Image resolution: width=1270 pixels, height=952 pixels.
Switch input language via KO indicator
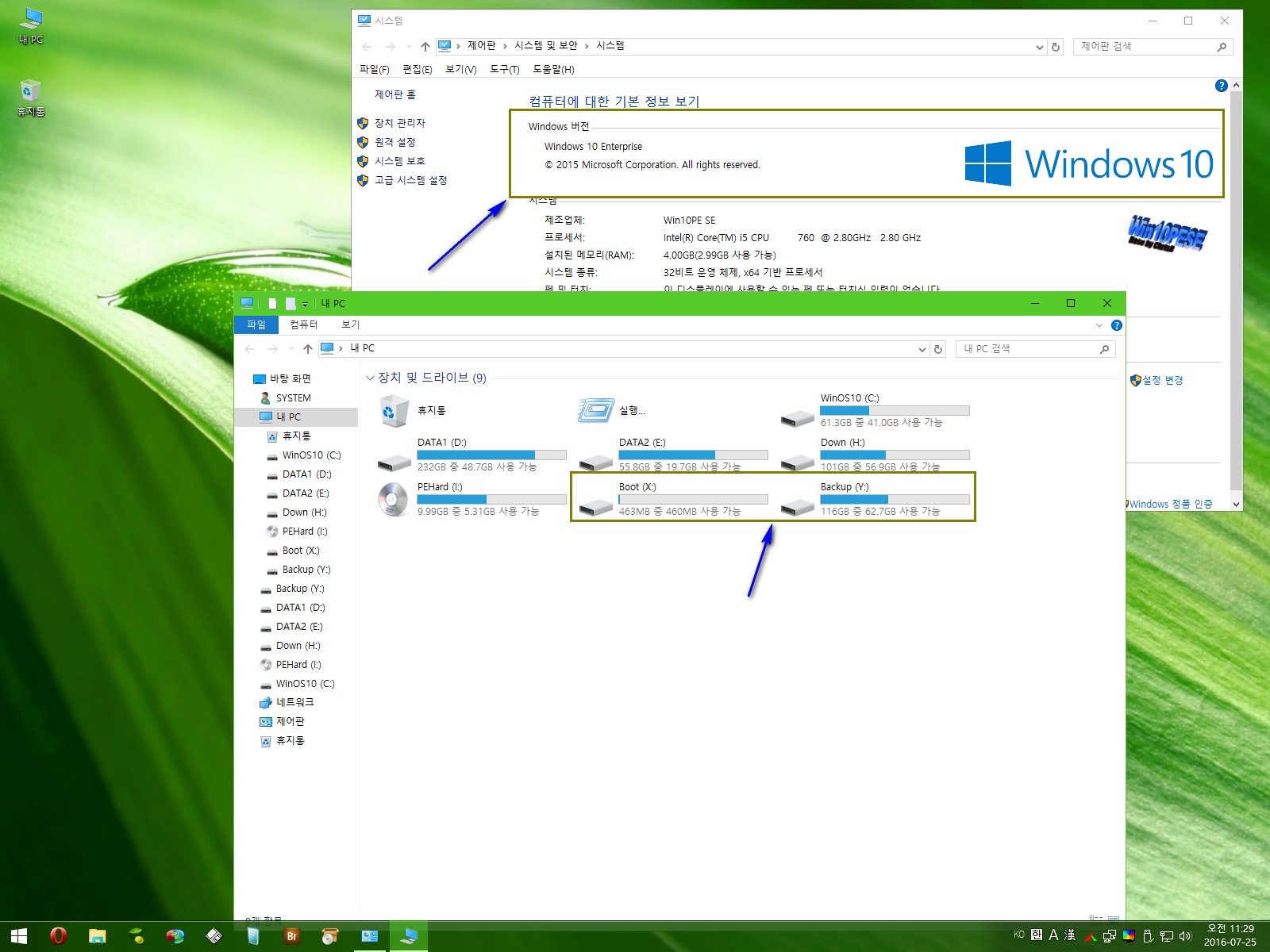(1019, 935)
